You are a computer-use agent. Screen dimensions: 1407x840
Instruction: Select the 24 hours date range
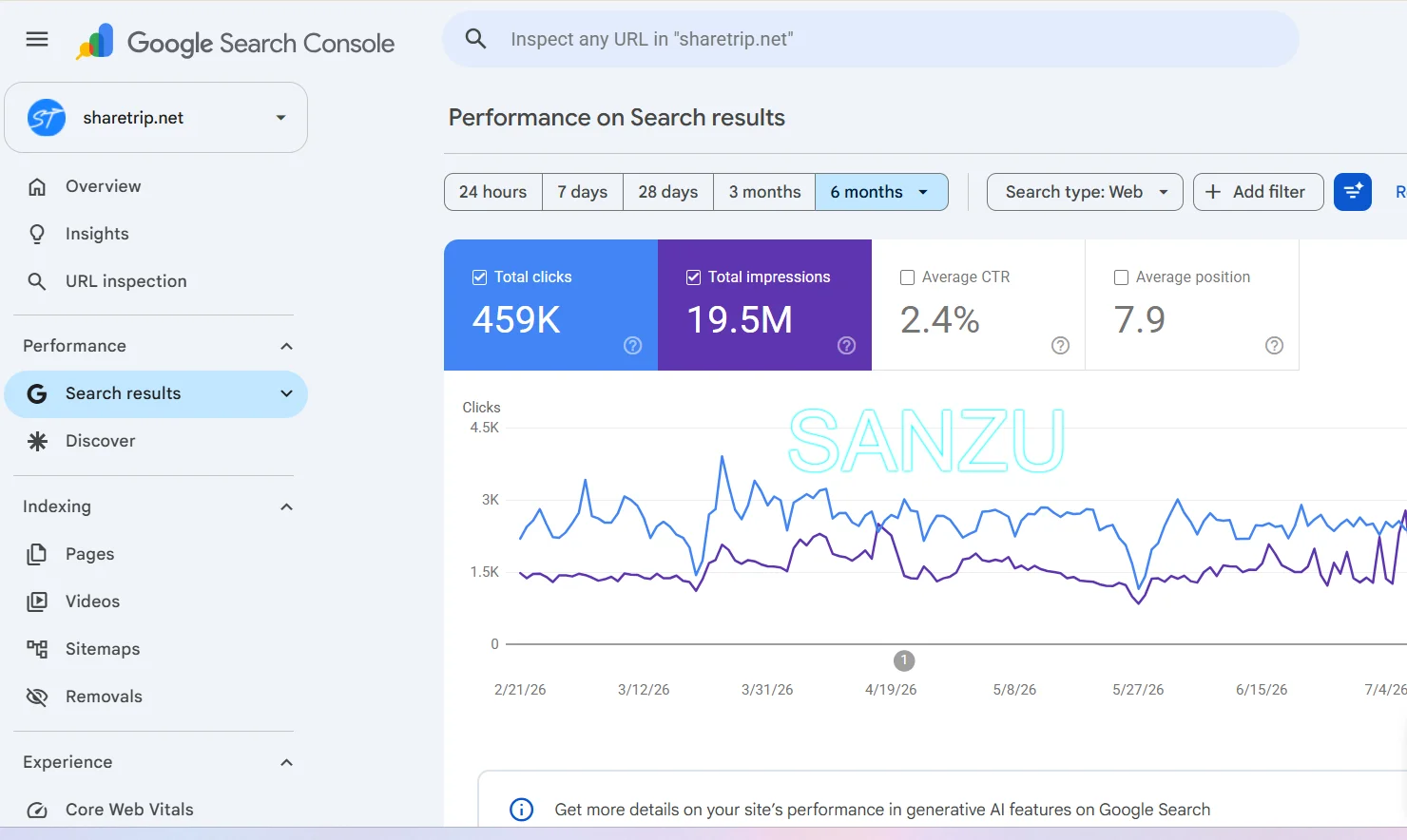coord(493,192)
